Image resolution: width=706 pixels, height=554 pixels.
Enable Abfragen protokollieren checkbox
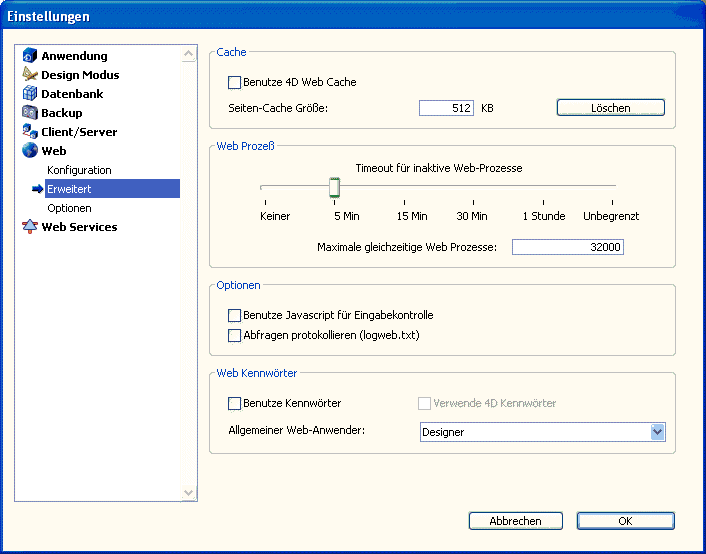(x=235, y=335)
